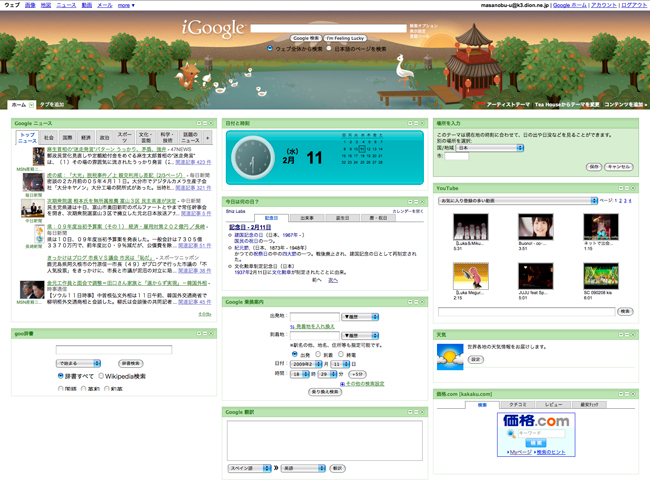Open the minute dropdown showing 29

click(x=327, y=374)
